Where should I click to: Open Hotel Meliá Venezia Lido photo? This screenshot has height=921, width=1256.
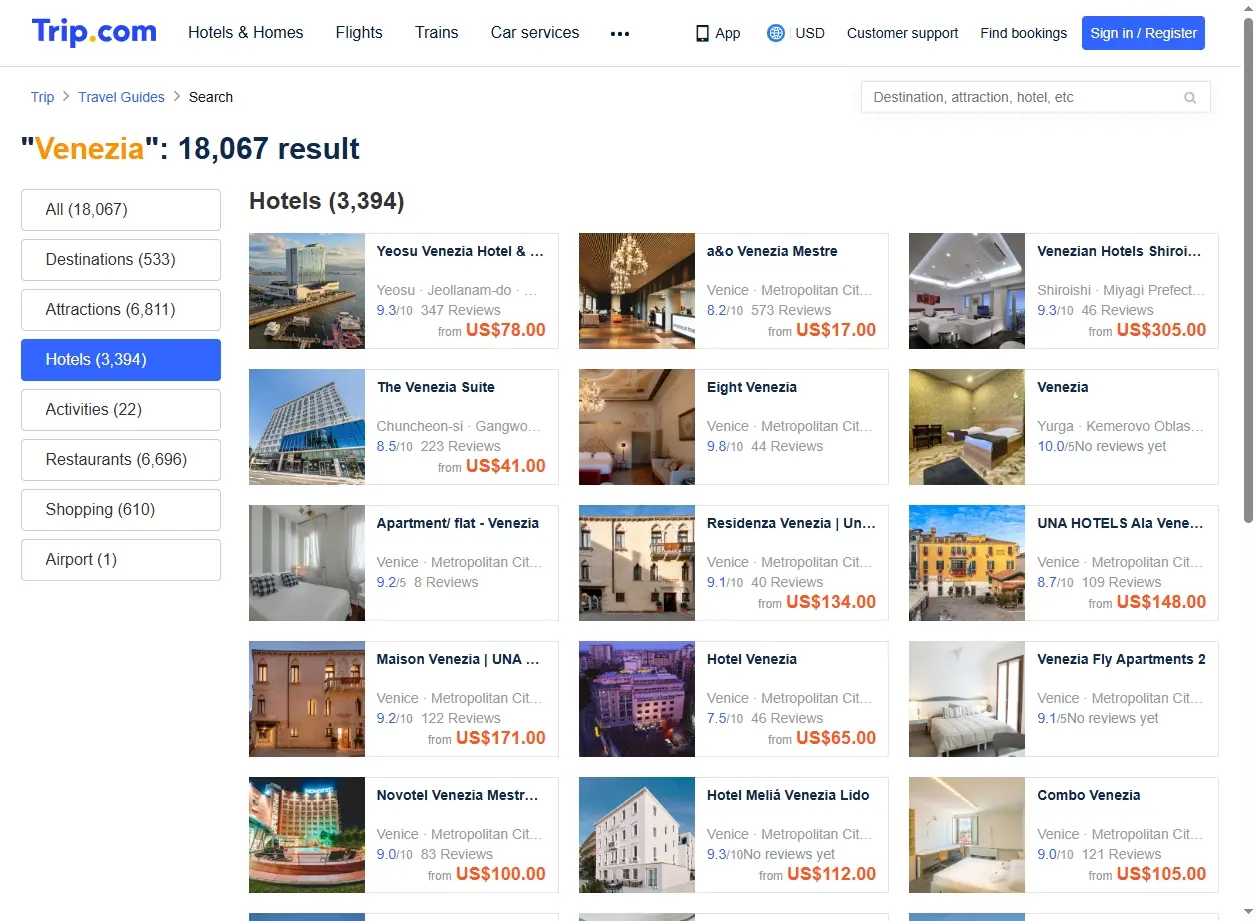(637, 835)
